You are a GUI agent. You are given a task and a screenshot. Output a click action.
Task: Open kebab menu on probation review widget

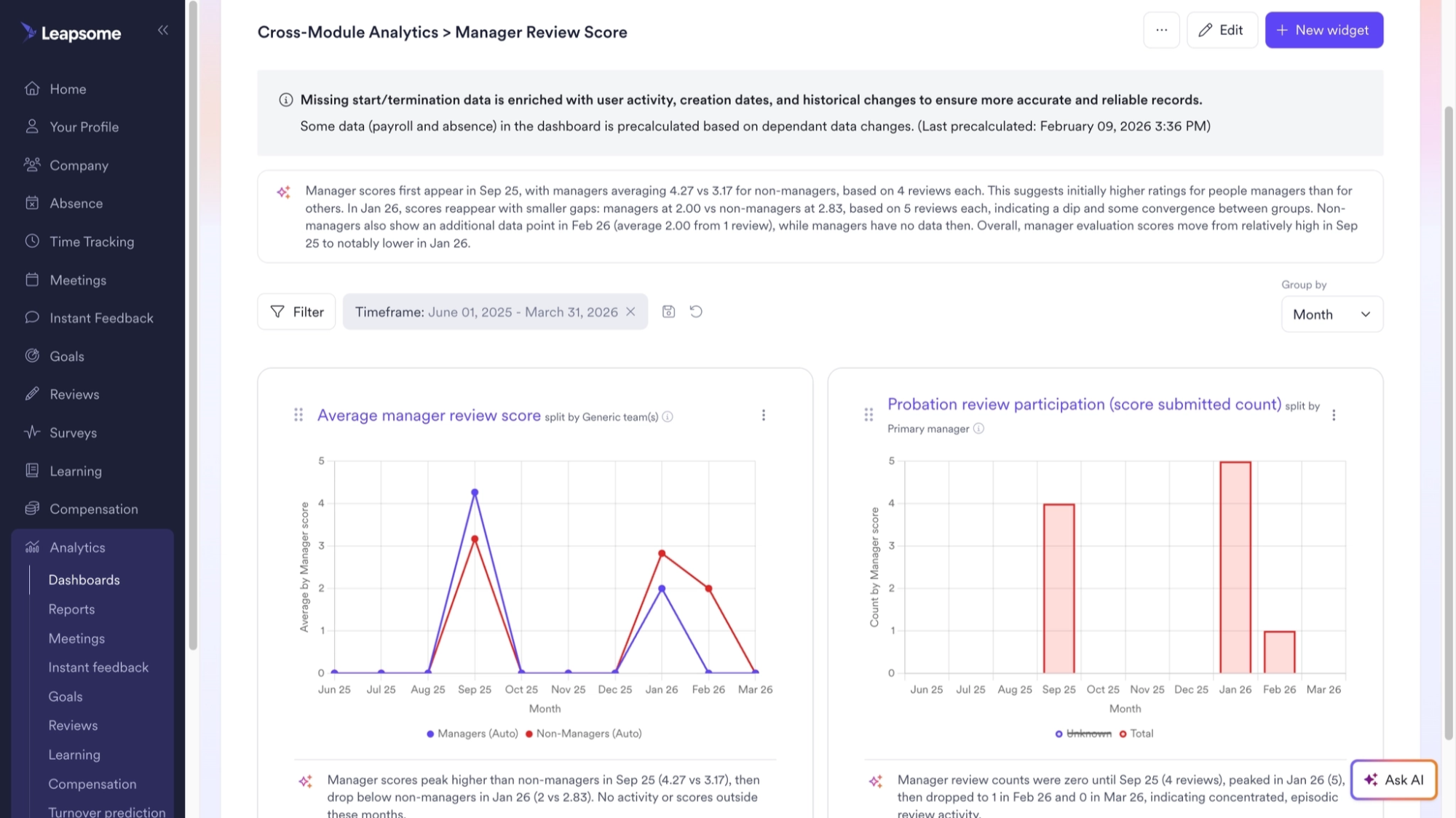pos(1334,415)
